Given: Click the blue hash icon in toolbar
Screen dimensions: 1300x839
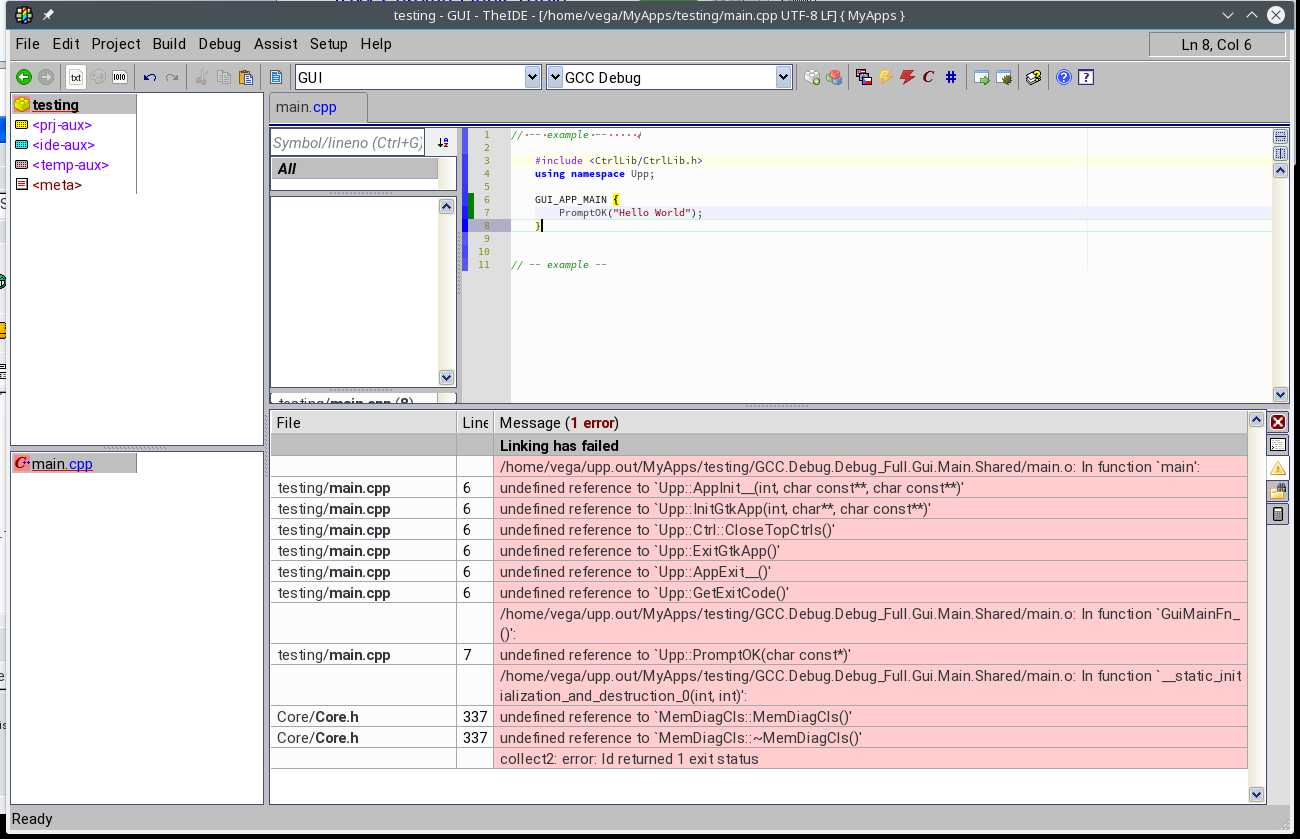Looking at the screenshot, I should click(x=951, y=77).
